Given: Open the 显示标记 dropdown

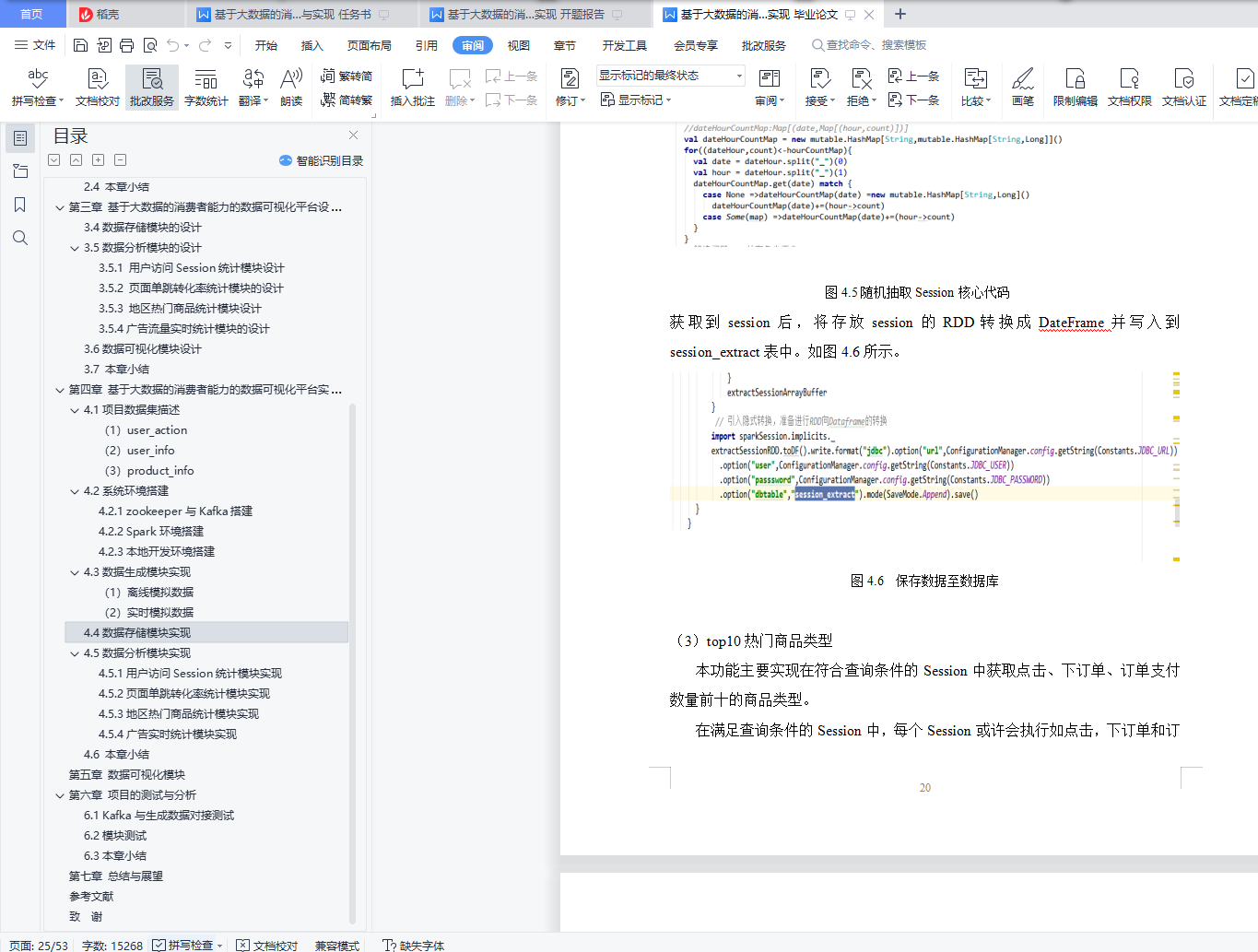Looking at the screenshot, I should click(x=637, y=100).
